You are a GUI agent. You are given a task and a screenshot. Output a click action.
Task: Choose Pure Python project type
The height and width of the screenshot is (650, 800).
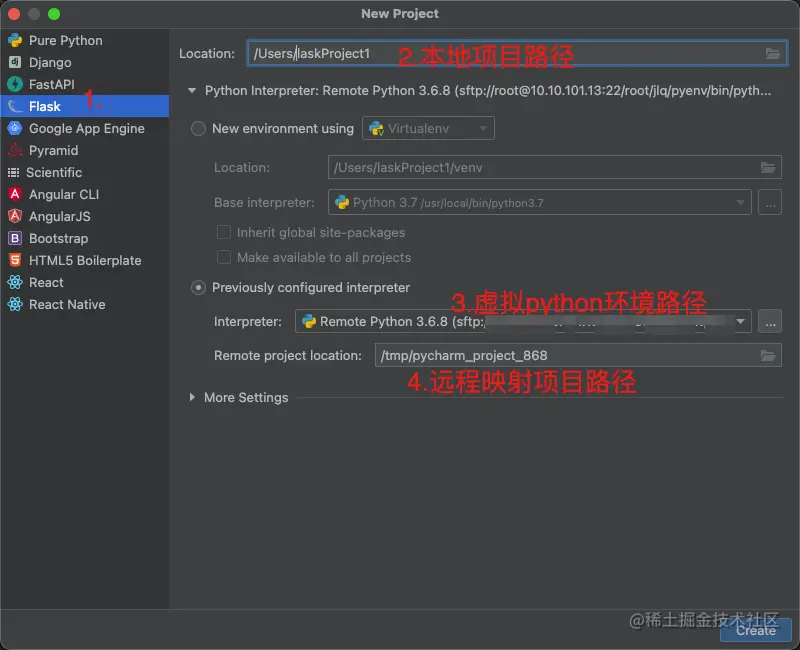pyautogui.click(x=65, y=40)
